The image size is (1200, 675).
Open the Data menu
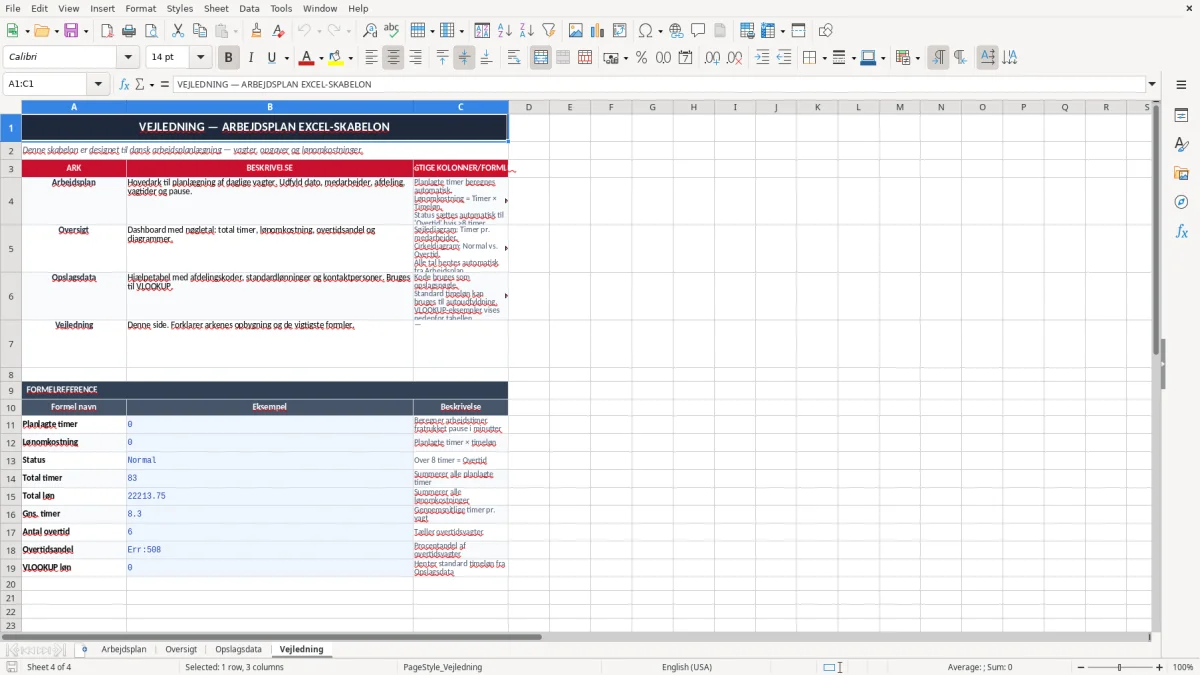click(x=249, y=8)
